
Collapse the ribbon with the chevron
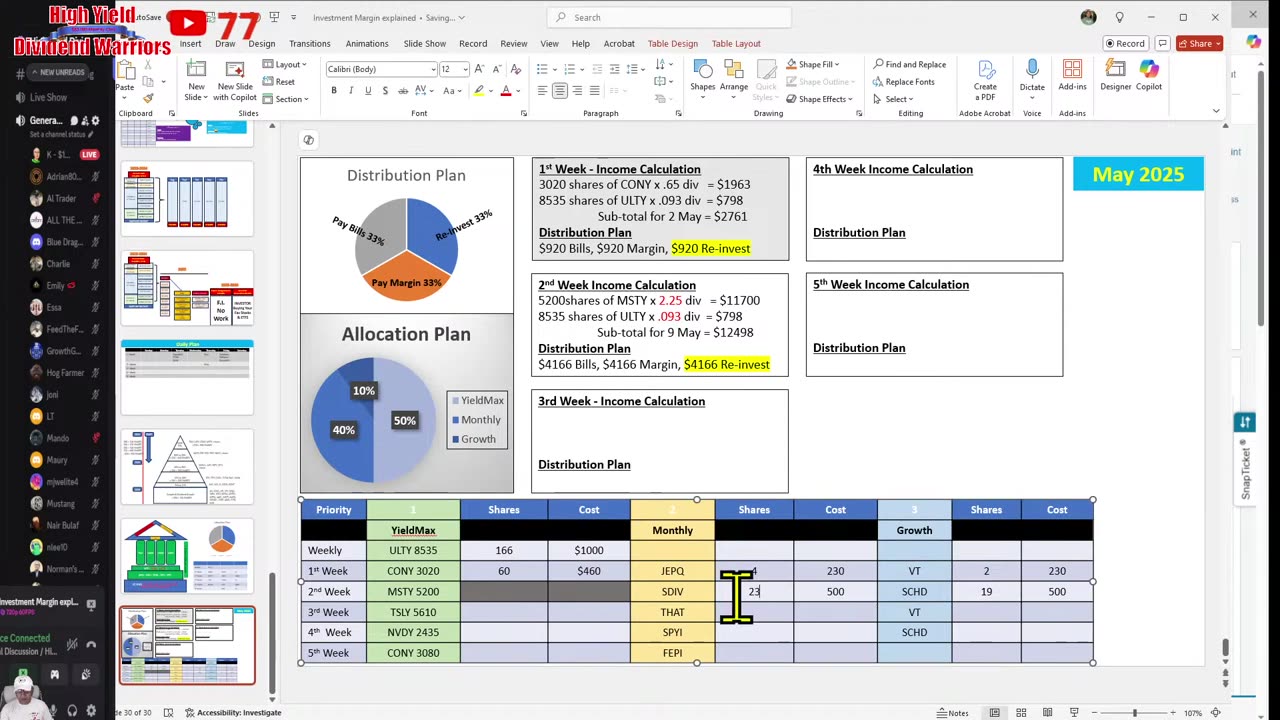(x=1216, y=111)
